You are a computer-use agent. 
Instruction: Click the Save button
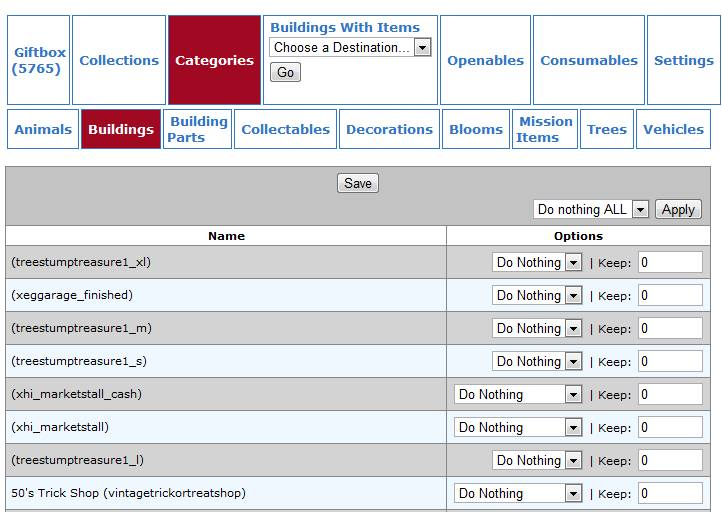coord(358,183)
